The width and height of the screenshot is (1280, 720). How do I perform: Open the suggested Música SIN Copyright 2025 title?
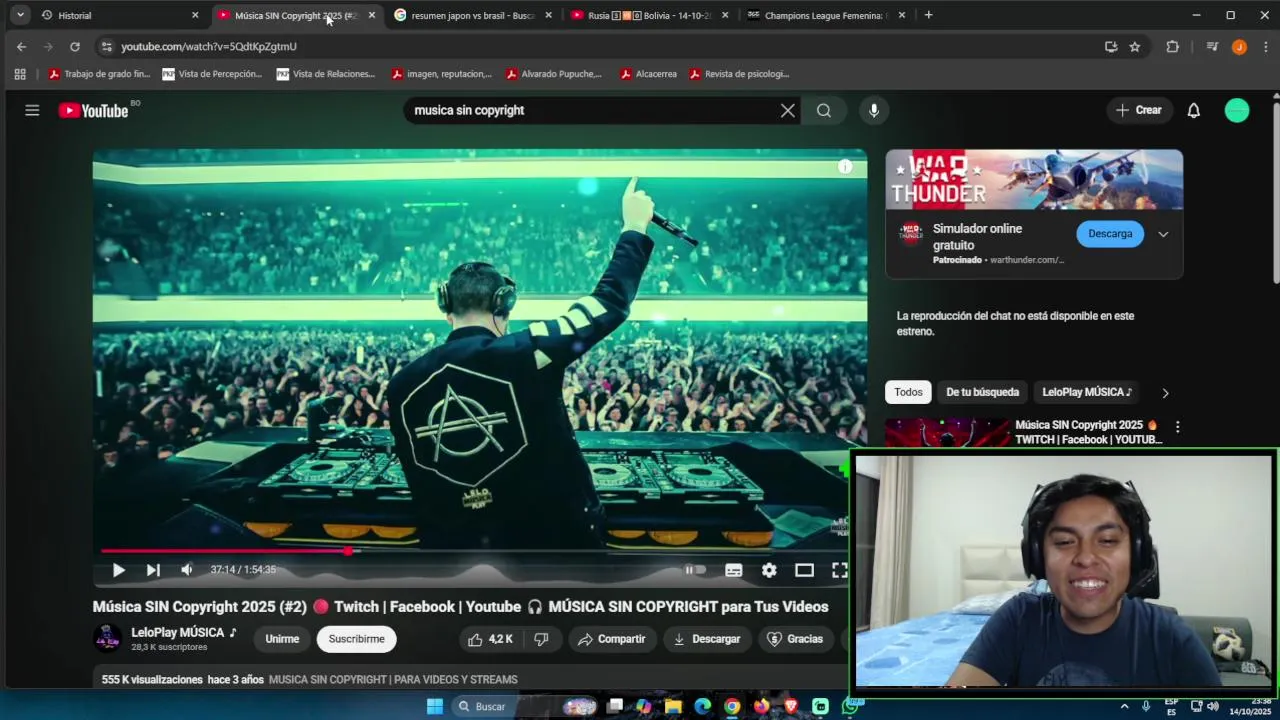point(1088,432)
